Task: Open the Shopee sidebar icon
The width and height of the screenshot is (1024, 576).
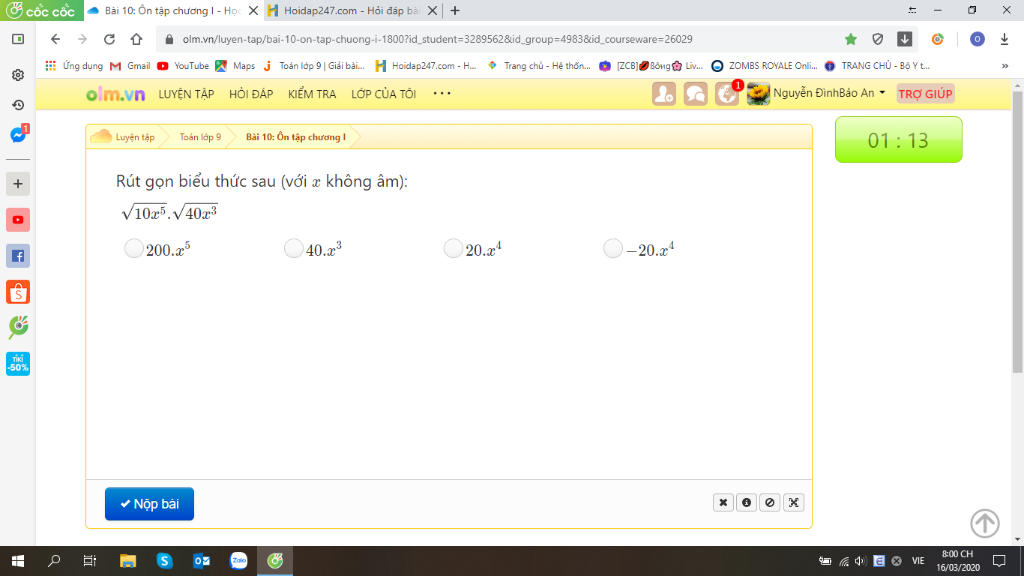Action: click(x=18, y=292)
